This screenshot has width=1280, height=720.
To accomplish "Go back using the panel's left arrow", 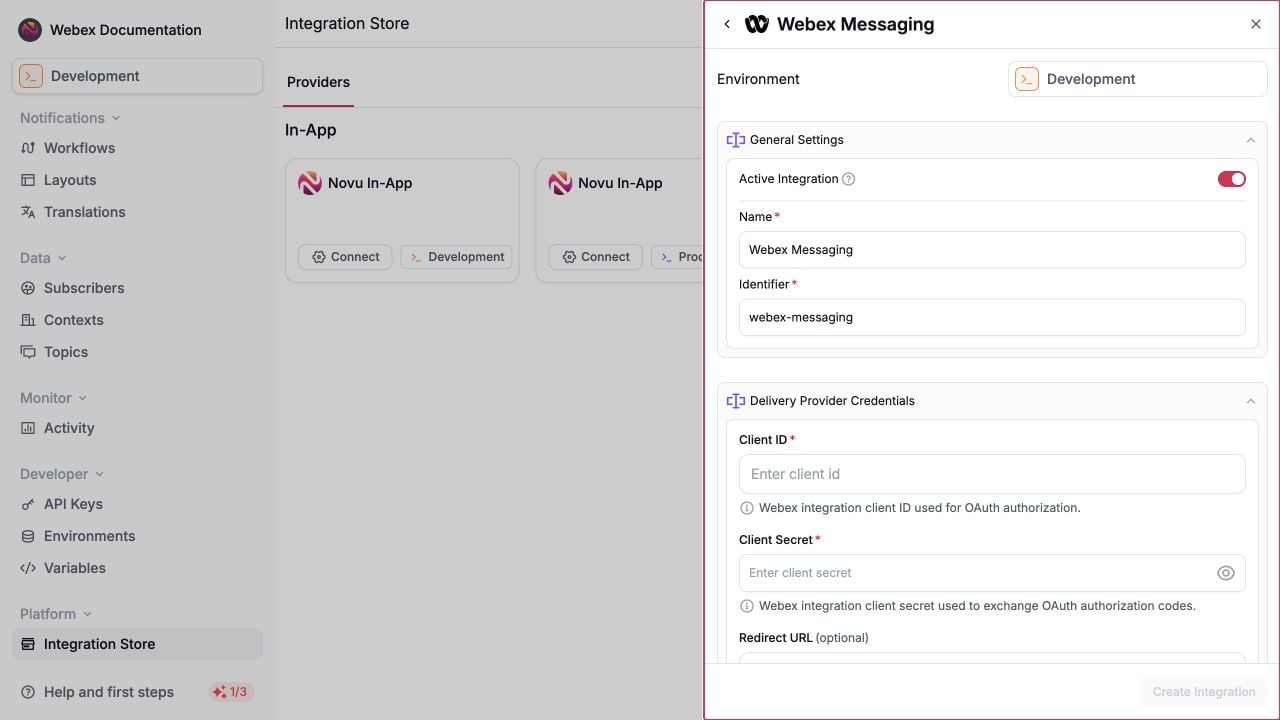I will (x=727, y=24).
